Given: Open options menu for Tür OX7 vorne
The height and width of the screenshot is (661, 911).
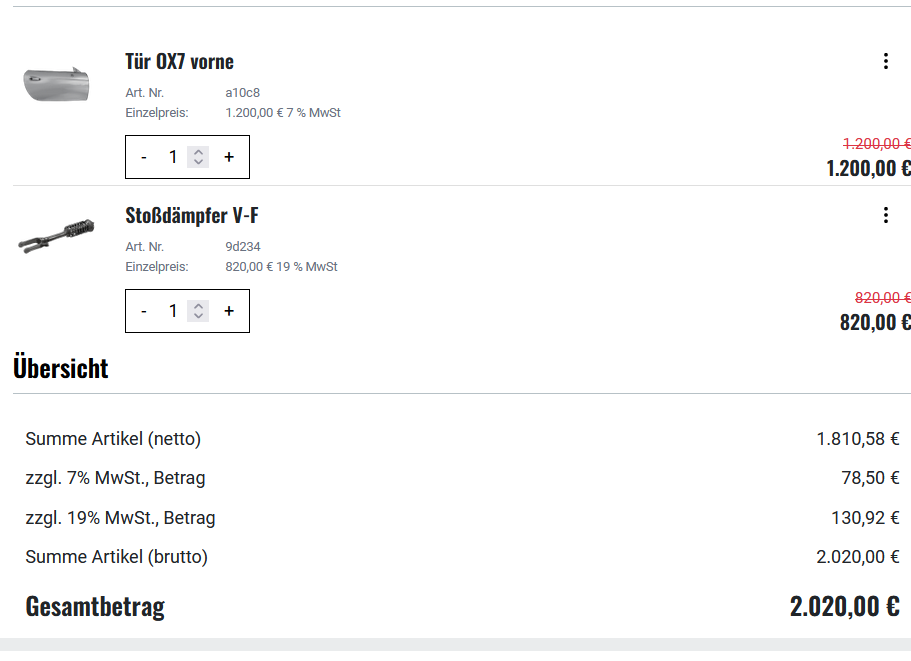Looking at the screenshot, I should (x=885, y=62).
